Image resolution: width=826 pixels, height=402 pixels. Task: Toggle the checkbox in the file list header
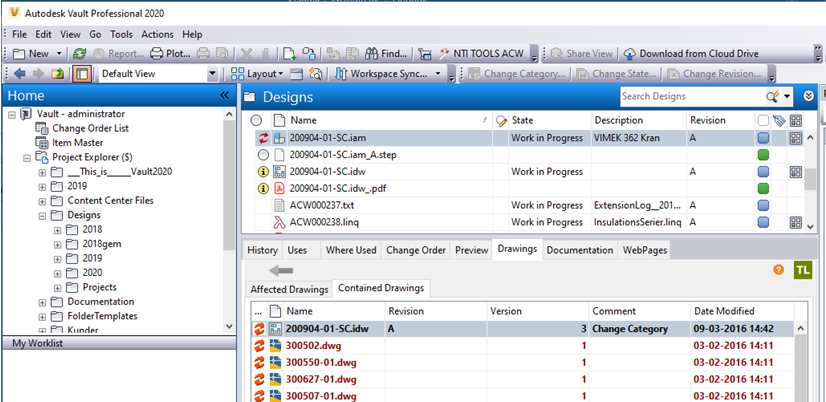(x=763, y=121)
